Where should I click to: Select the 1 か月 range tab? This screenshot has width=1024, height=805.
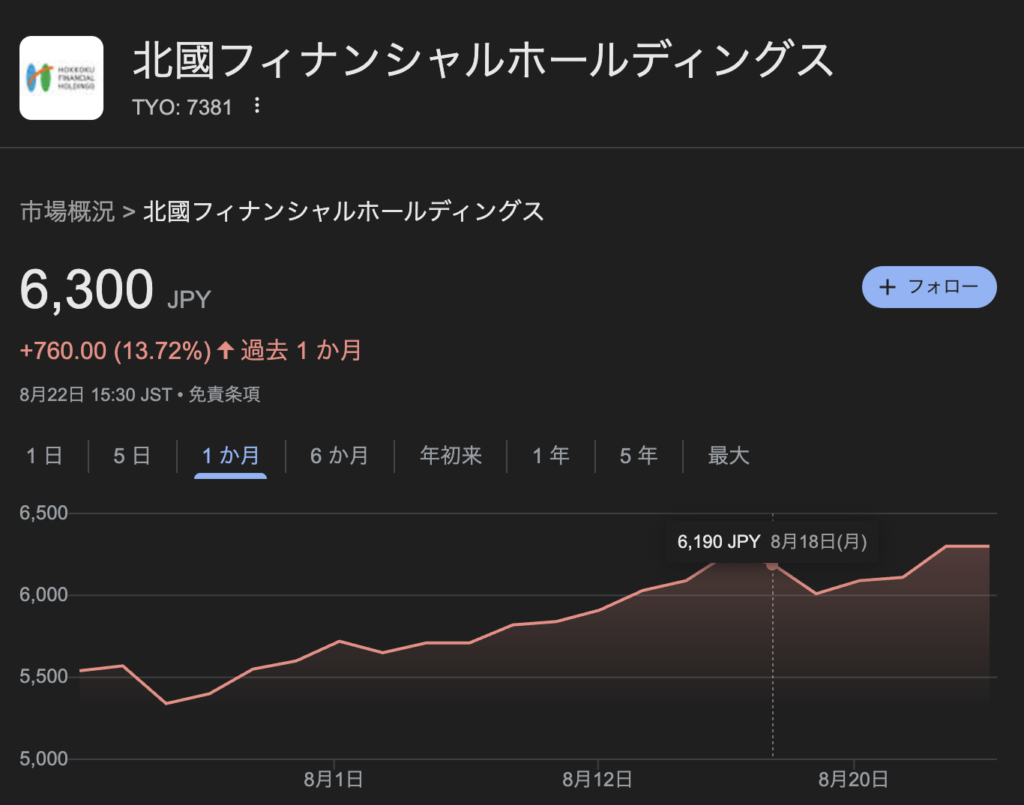pyautogui.click(x=231, y=456)
